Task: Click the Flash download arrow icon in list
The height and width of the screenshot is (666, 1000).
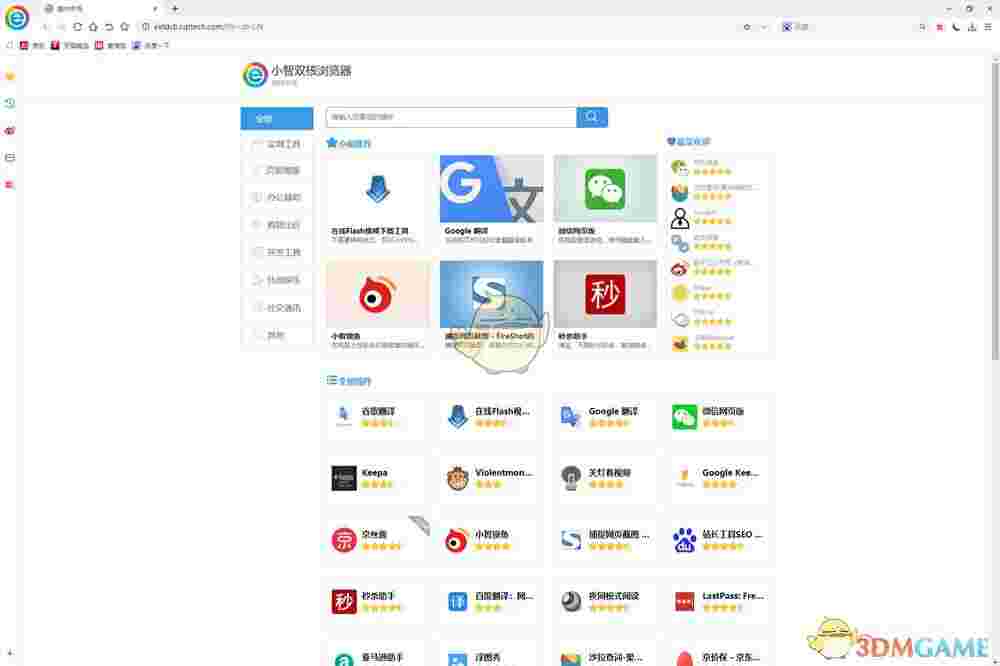Action: [x=457, y=417]
